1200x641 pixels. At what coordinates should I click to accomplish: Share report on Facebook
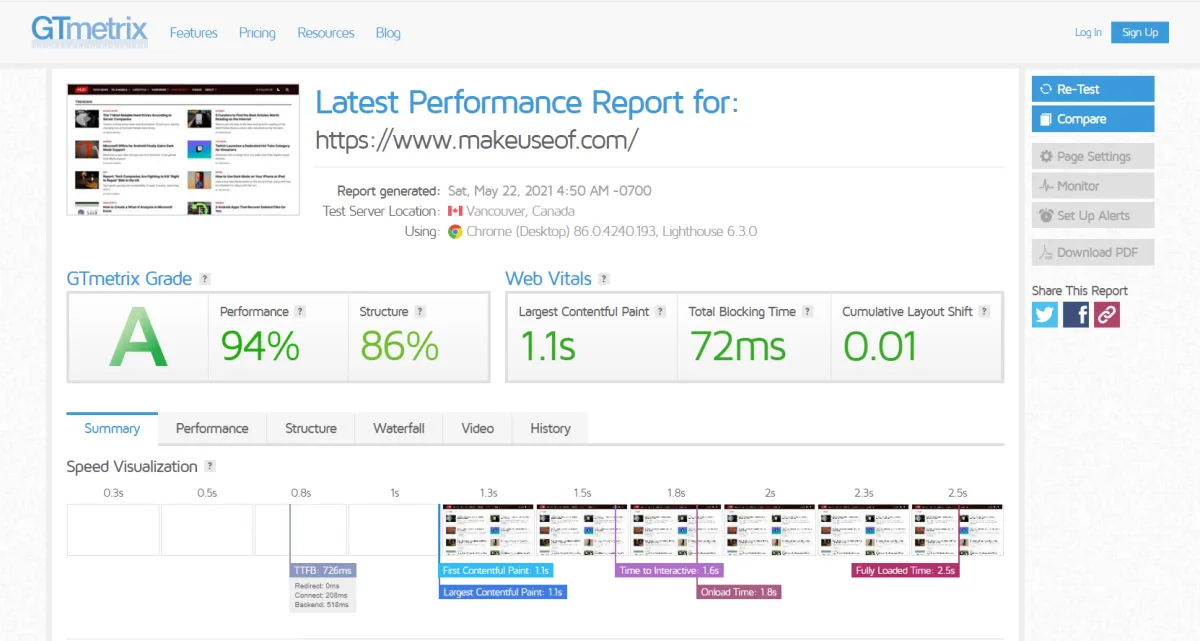pyautogui.click(x=1076, y=315)
